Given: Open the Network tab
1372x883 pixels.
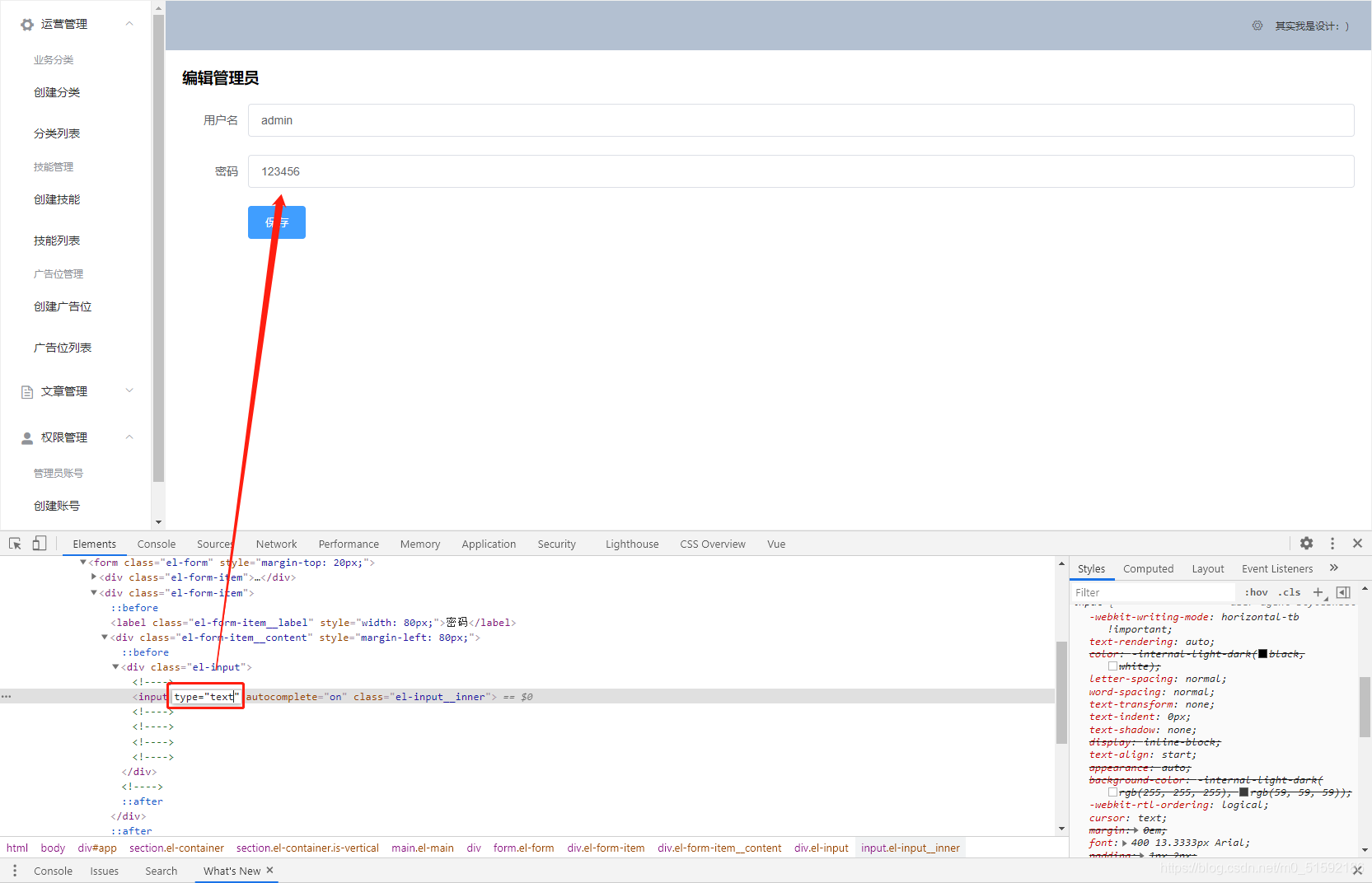Looking at the screenshot, I should click(276, 544).
